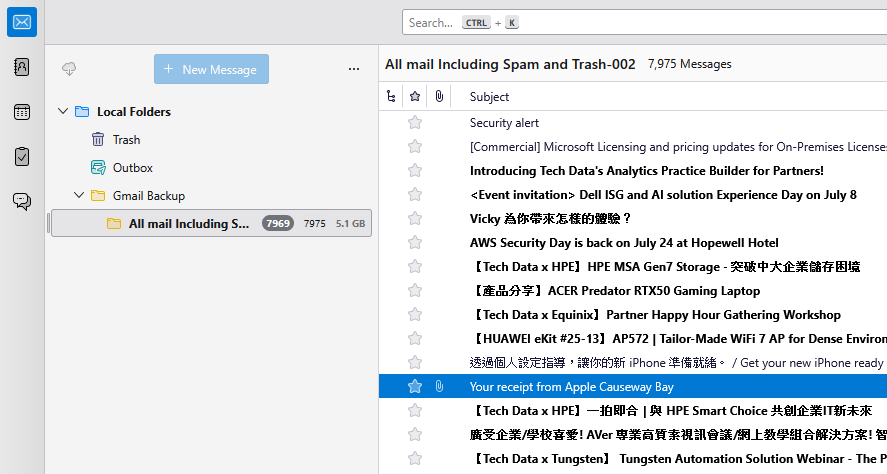Star the Tungsten Automation Webinar message
This screenshot has height=474, width=887.
click(415, 458)
